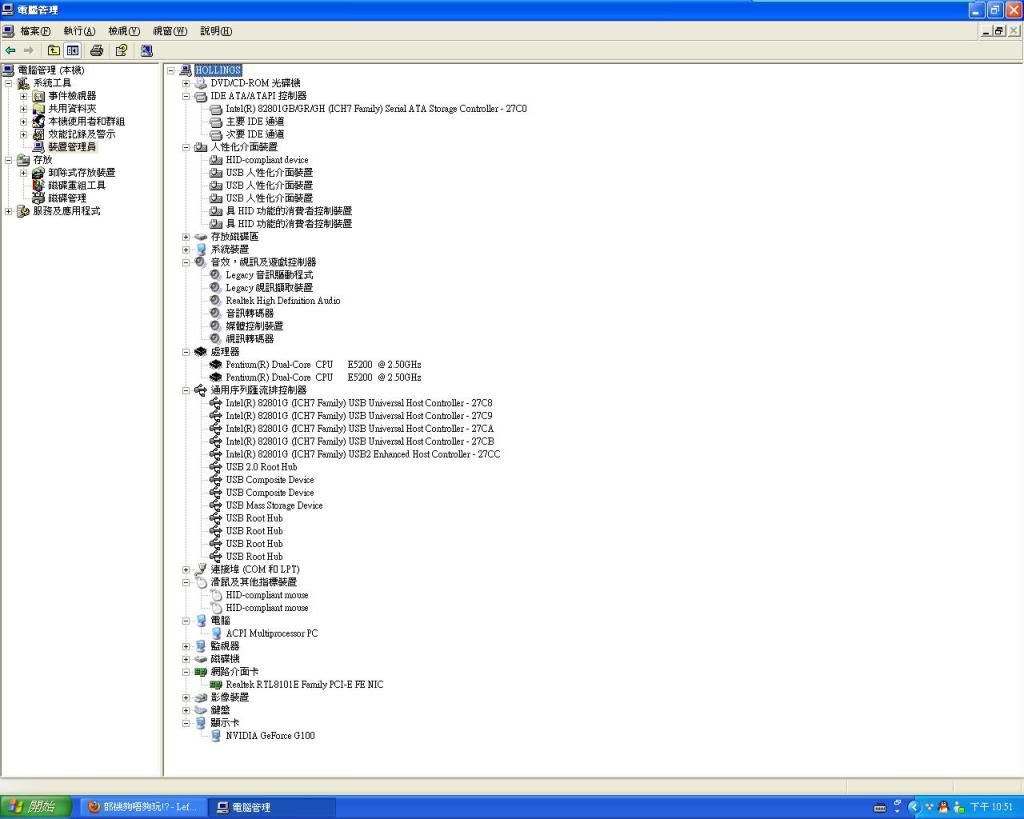Collapse the 網路介面卡 node
The image size is (1024, 819).
186,672
